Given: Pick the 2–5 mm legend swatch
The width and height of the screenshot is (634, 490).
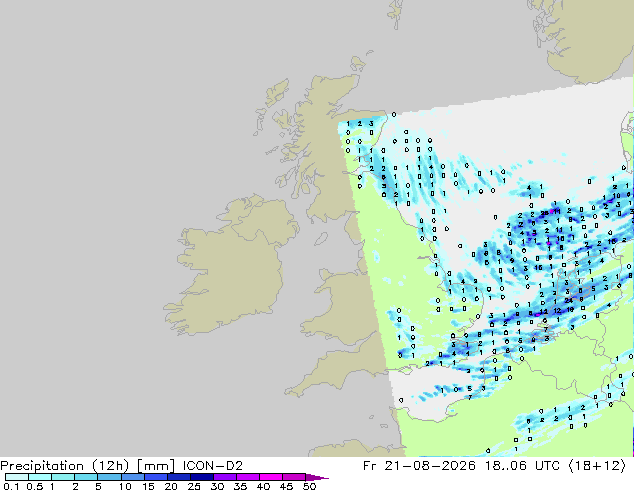Looking at the screenshot, I should point(86,477).
